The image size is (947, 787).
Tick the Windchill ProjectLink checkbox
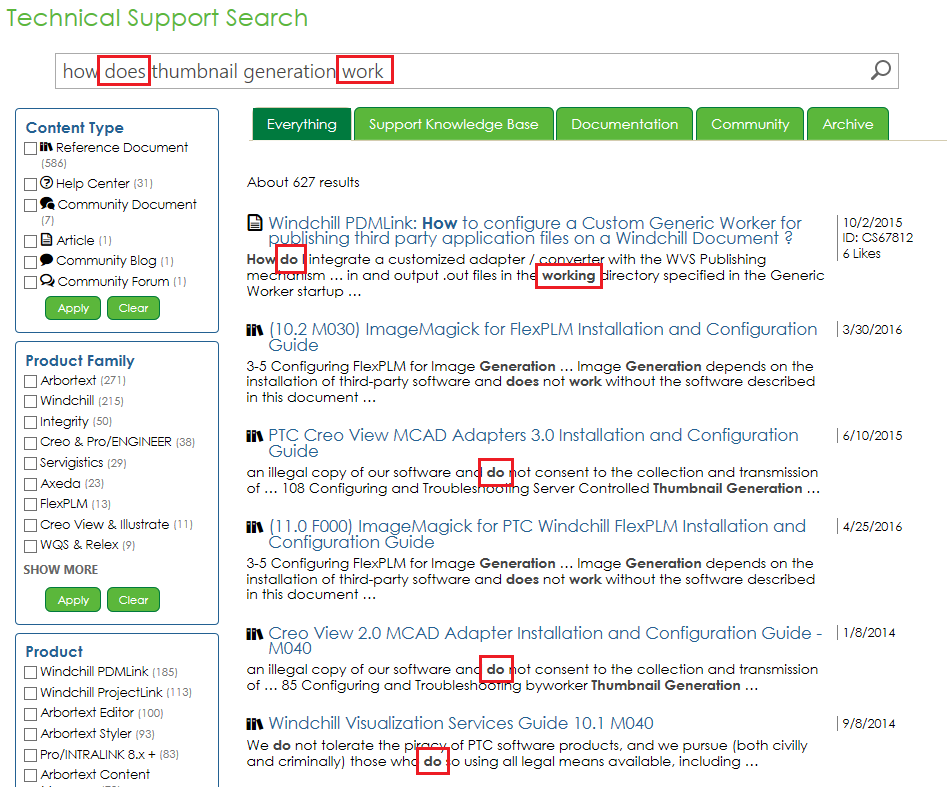click(30, 693)
